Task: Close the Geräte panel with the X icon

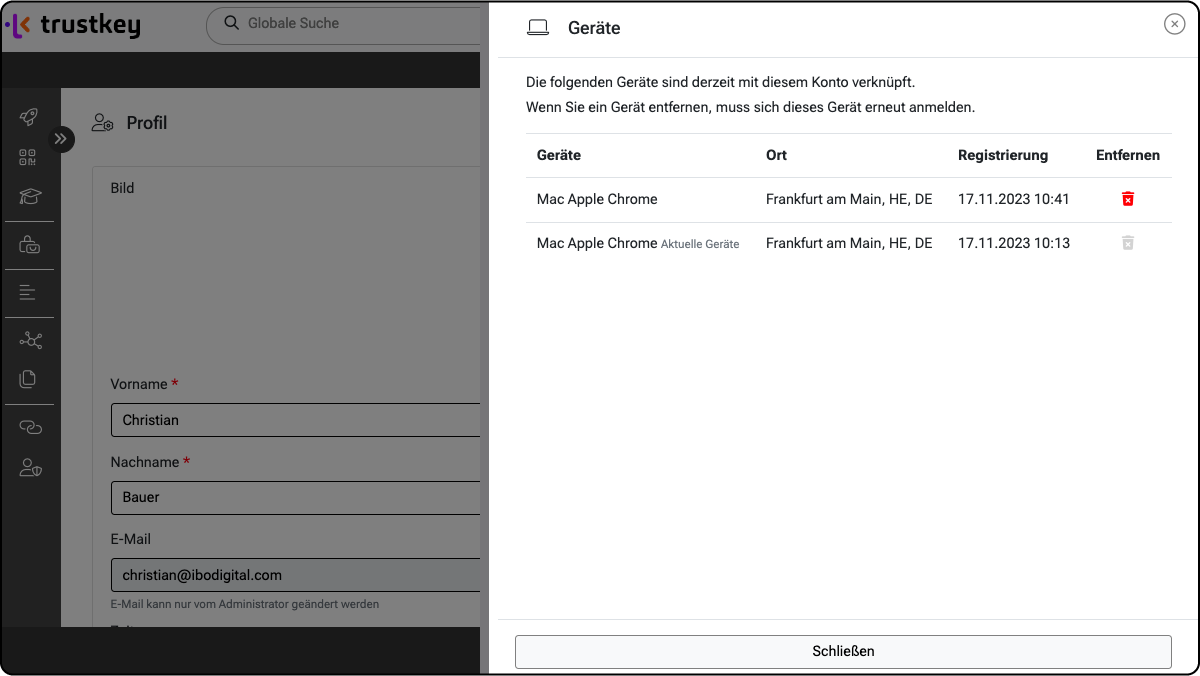Action: pyautogui.click(x=1174, y=25)
